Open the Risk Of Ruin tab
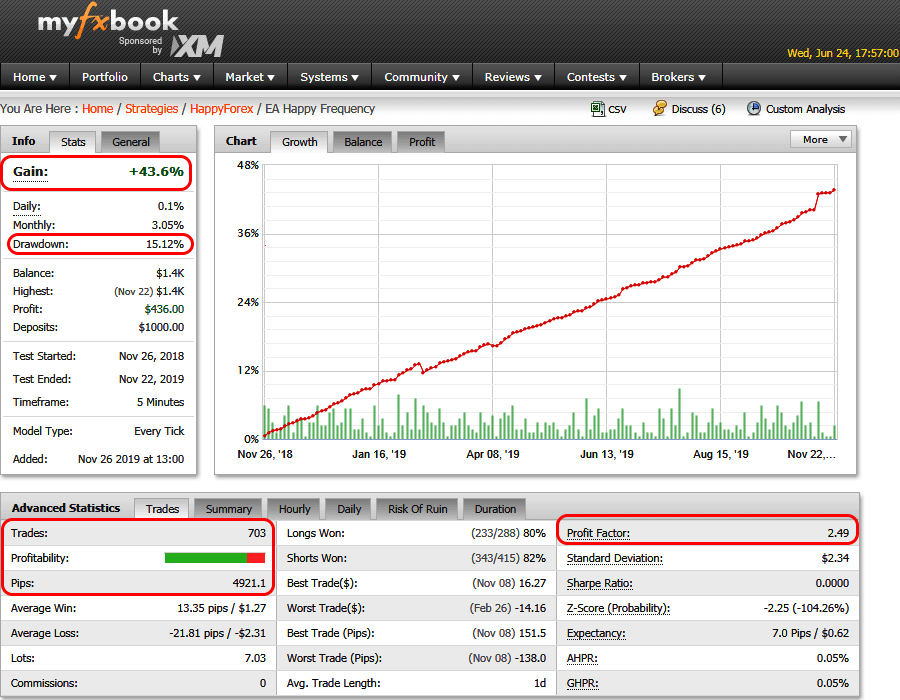 [416, 509]
